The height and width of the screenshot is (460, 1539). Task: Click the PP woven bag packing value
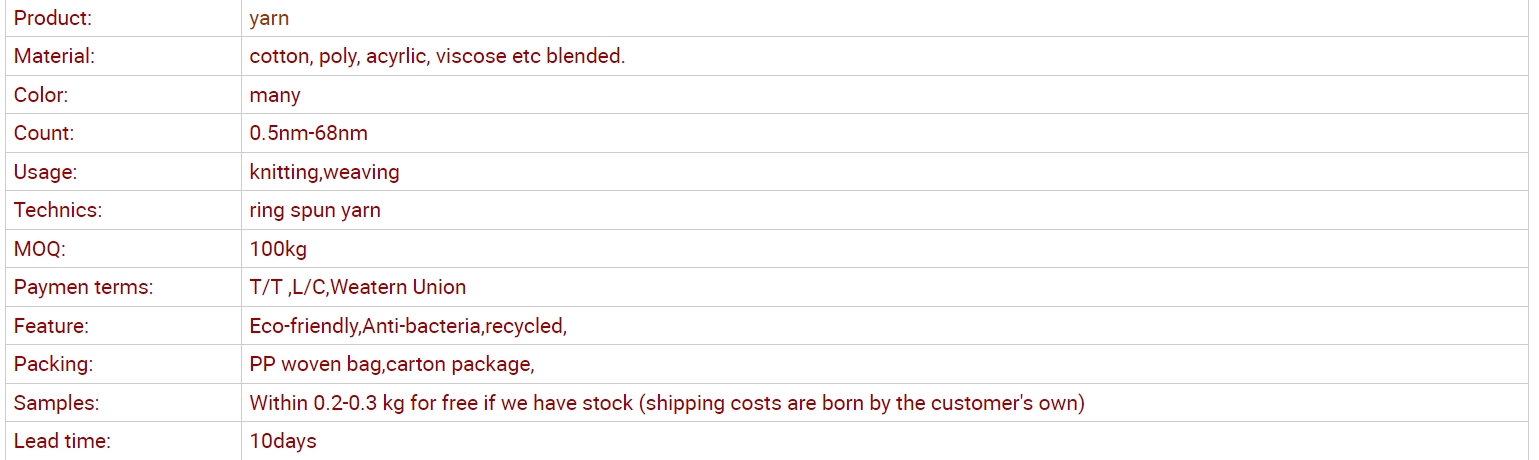[x=392, y=364]
